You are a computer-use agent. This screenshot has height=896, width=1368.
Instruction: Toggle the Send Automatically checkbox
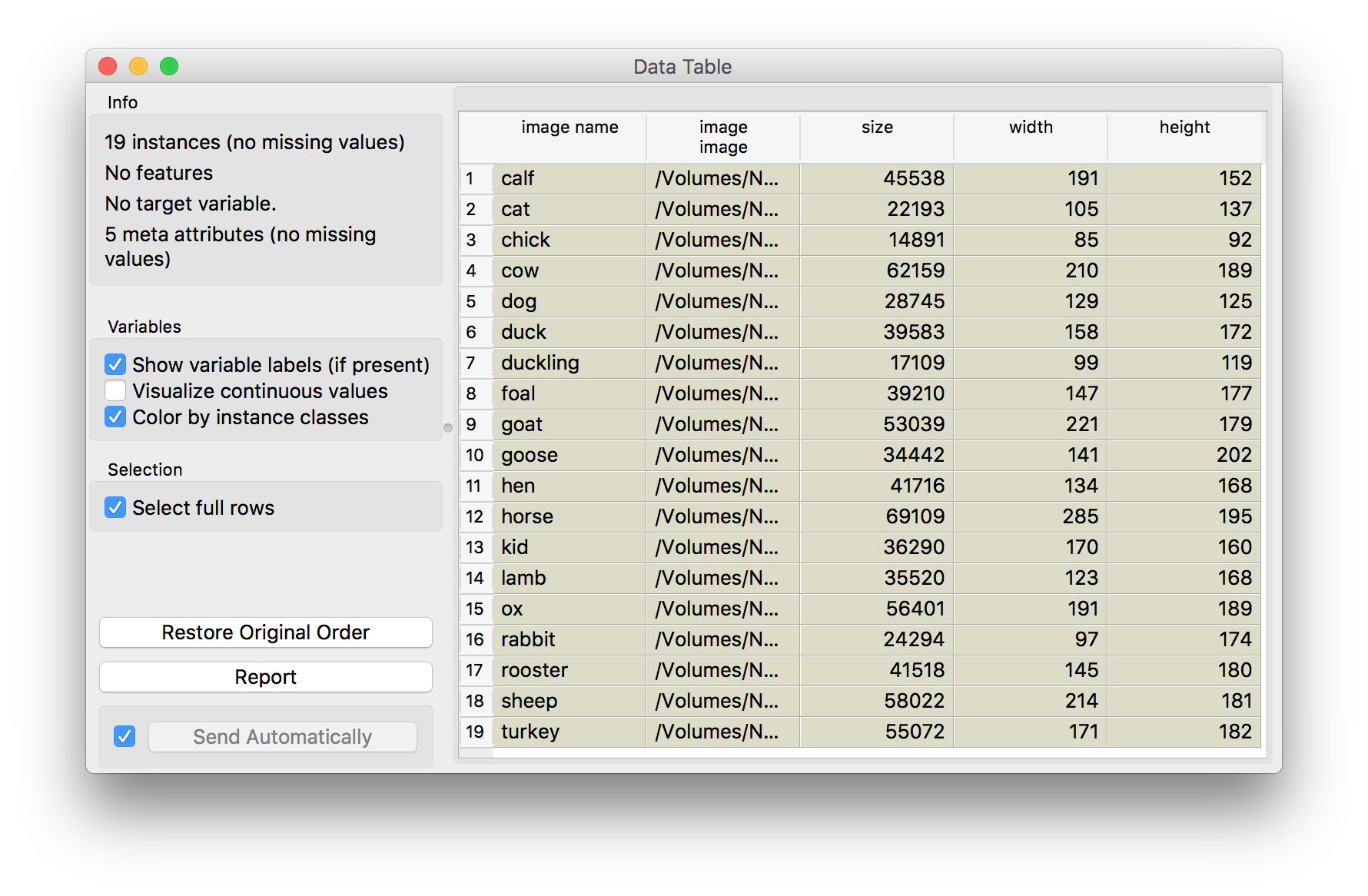point(125,736)
